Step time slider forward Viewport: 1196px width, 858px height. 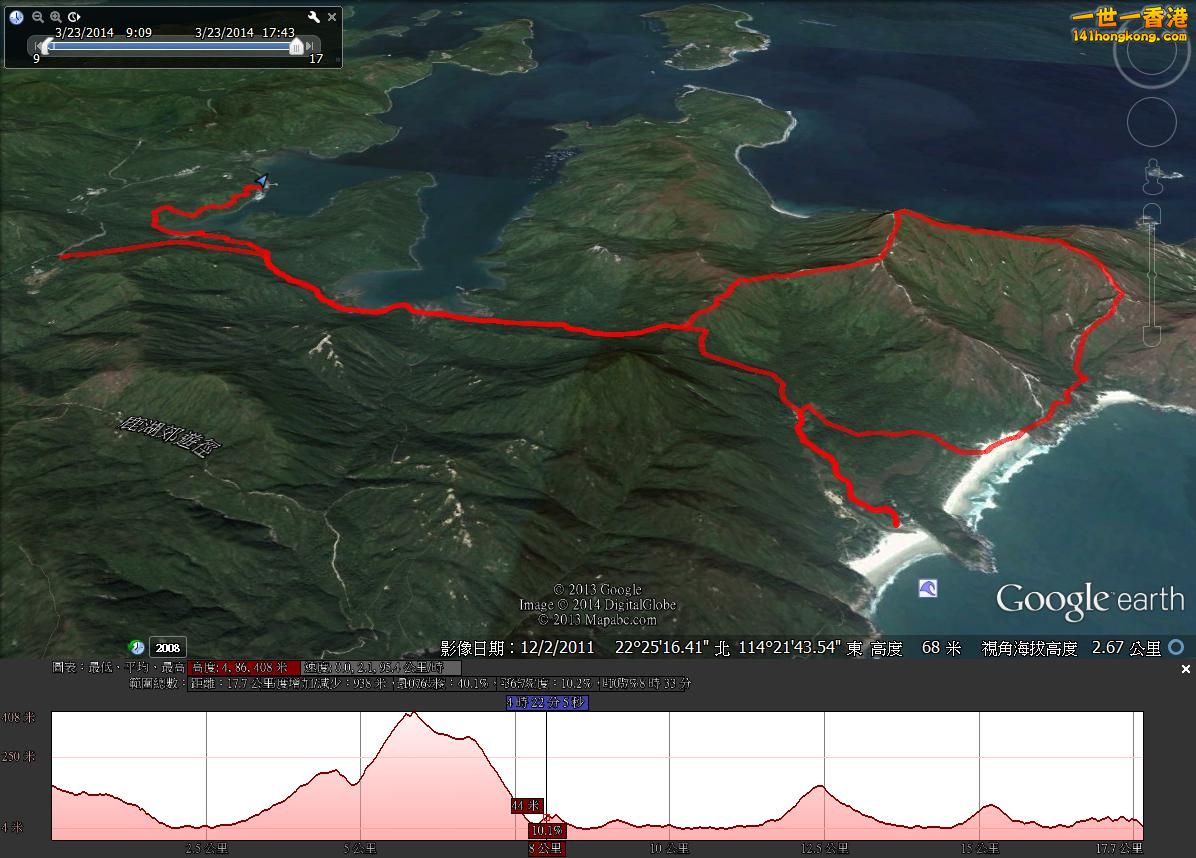point(311,46)
